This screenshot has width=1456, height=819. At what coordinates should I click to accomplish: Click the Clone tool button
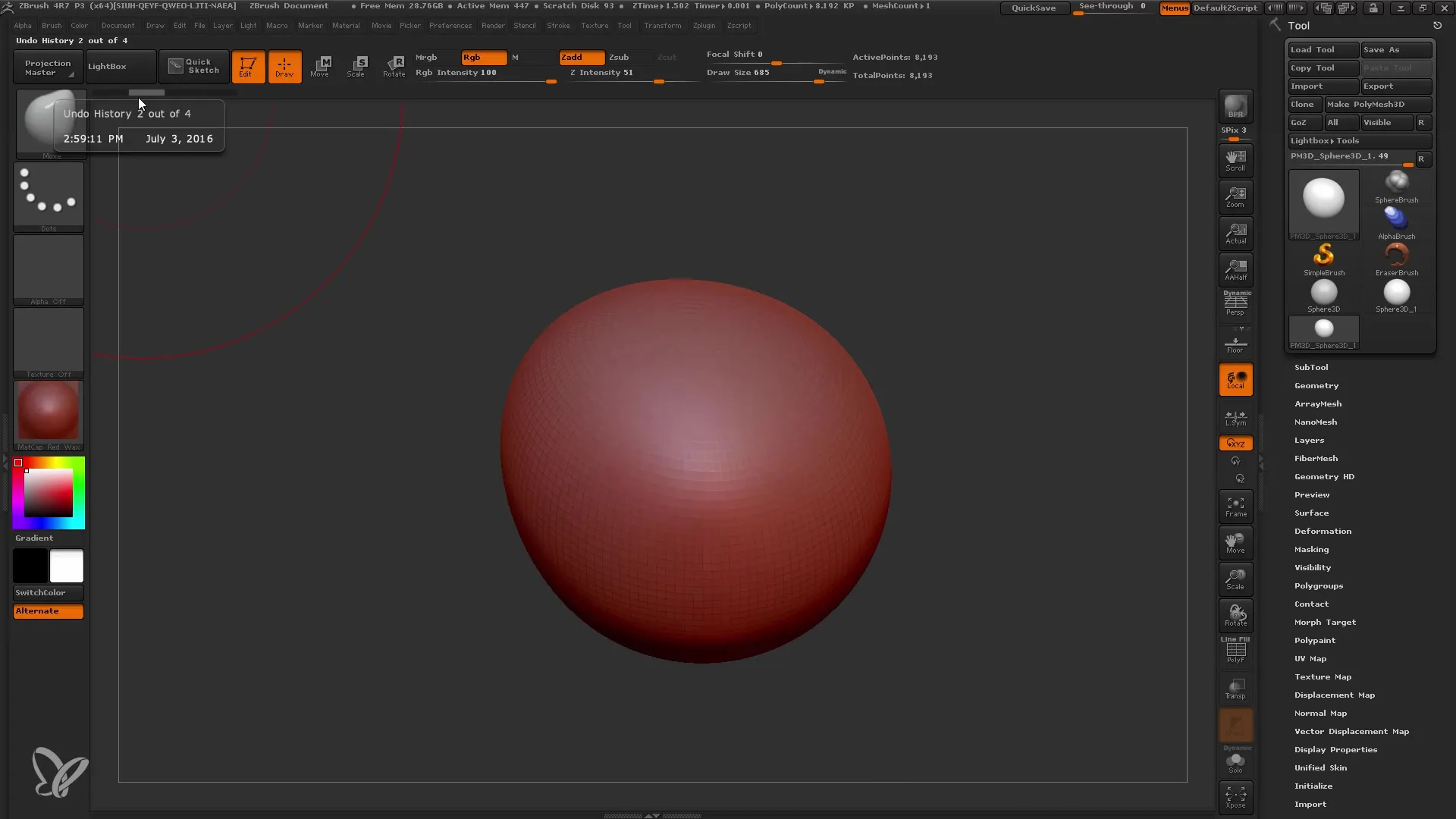tap(1303, 104)
